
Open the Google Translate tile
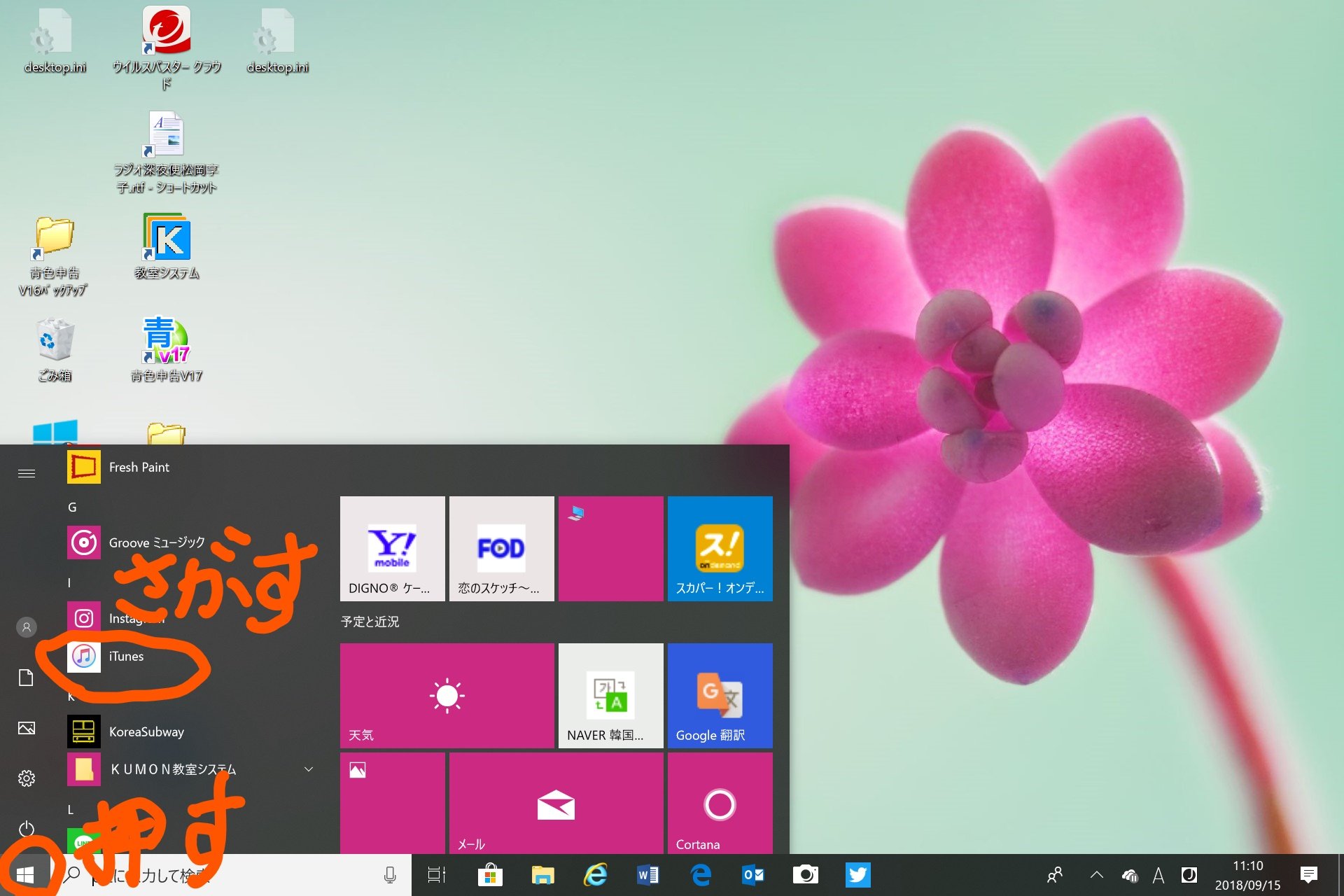point(720,695)
